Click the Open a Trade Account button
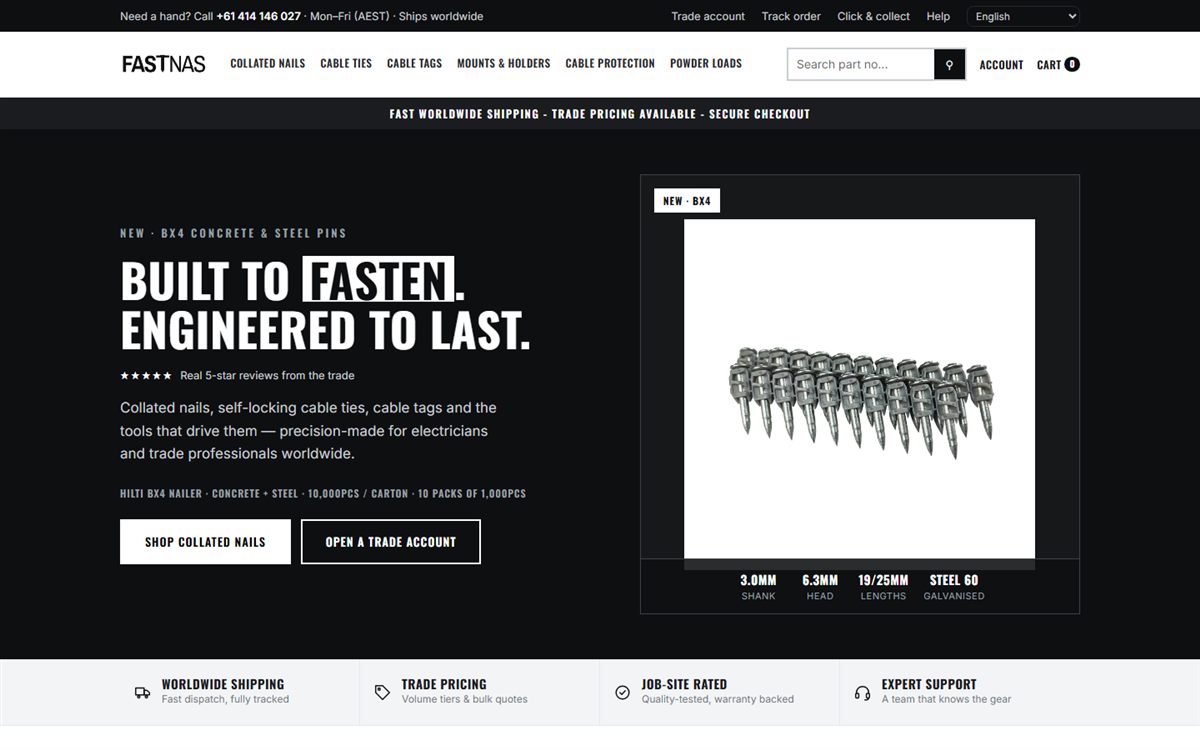 390,542
